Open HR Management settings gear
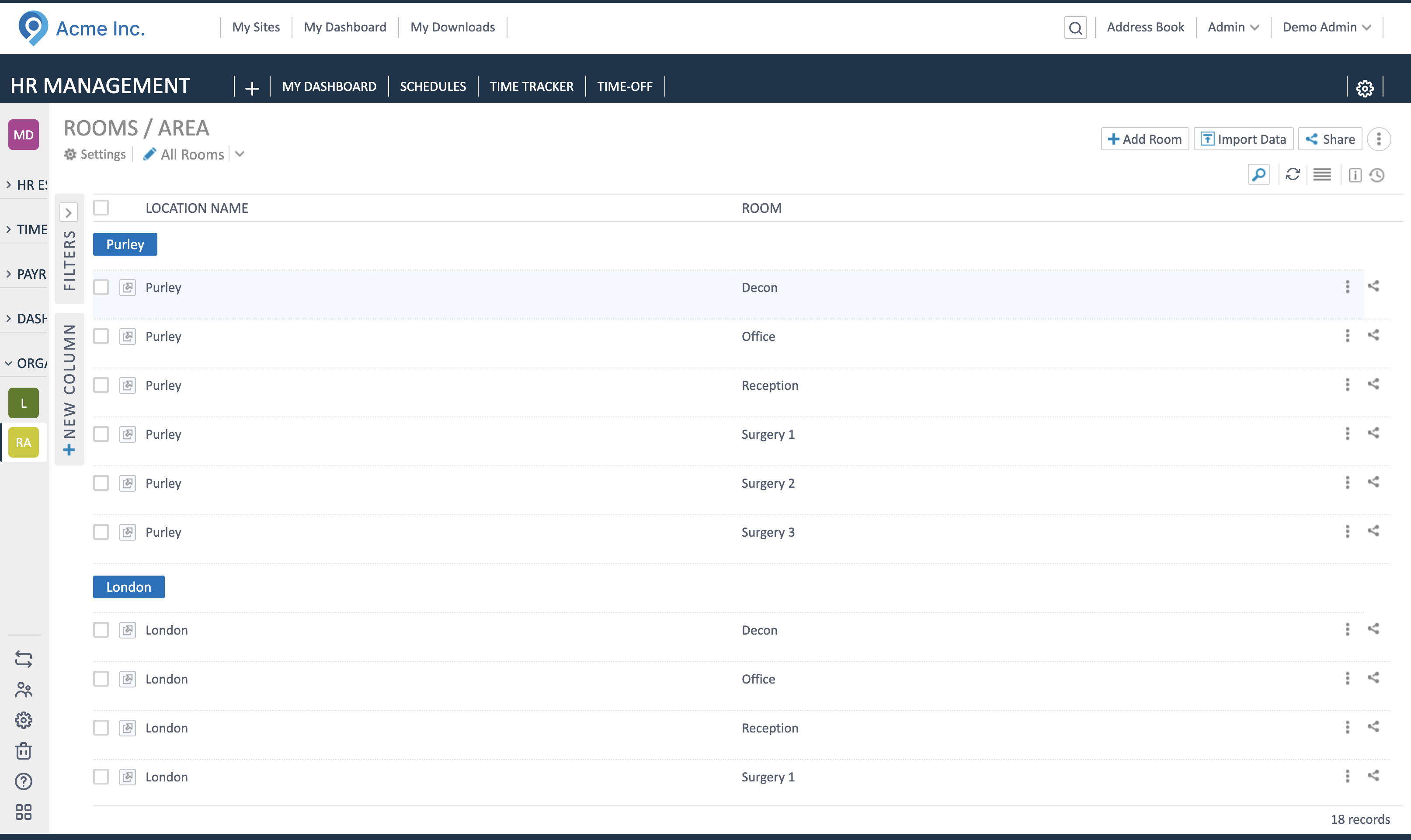The height and width of the screenshot is (840, 1411). pos(1365,88)
